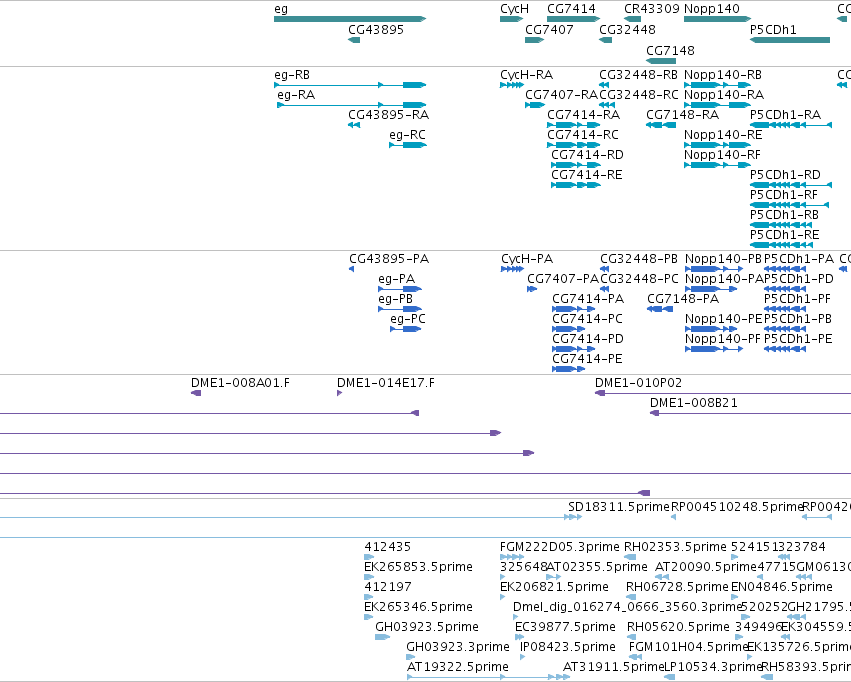851x682 pixels.
Task: Click transcript CG43895-RA
Action: click(x=354, y=125)
